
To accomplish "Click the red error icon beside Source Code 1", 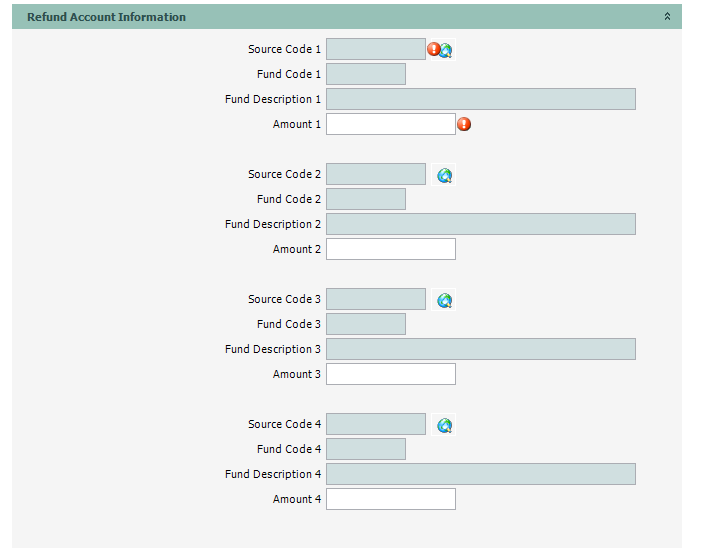I will click(x=433, y=49).
